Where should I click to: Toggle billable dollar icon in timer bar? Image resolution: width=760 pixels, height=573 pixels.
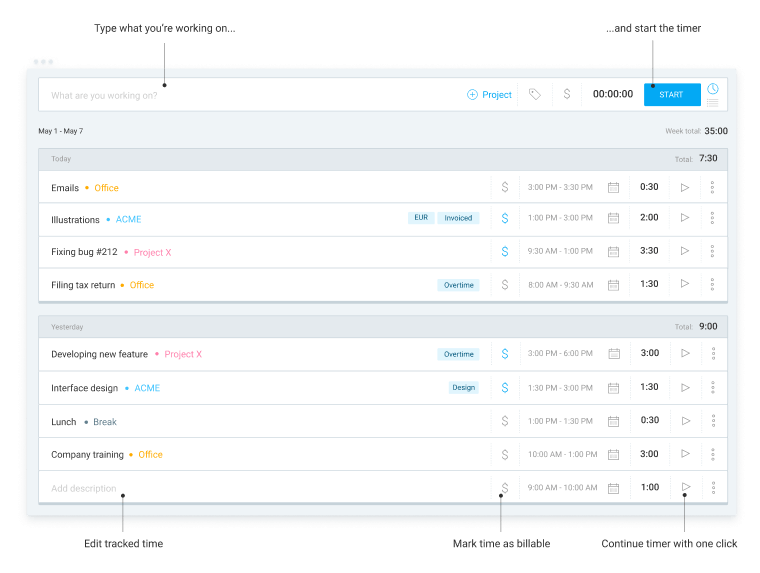coord(567,94)
